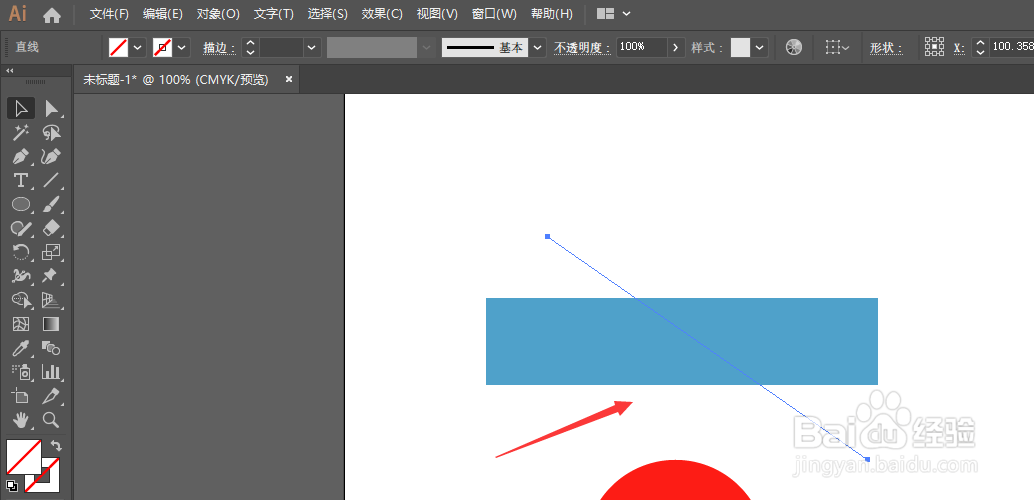Reset to default fill and stroke
Screen dimensions: 1034x500
pos(12,486)
